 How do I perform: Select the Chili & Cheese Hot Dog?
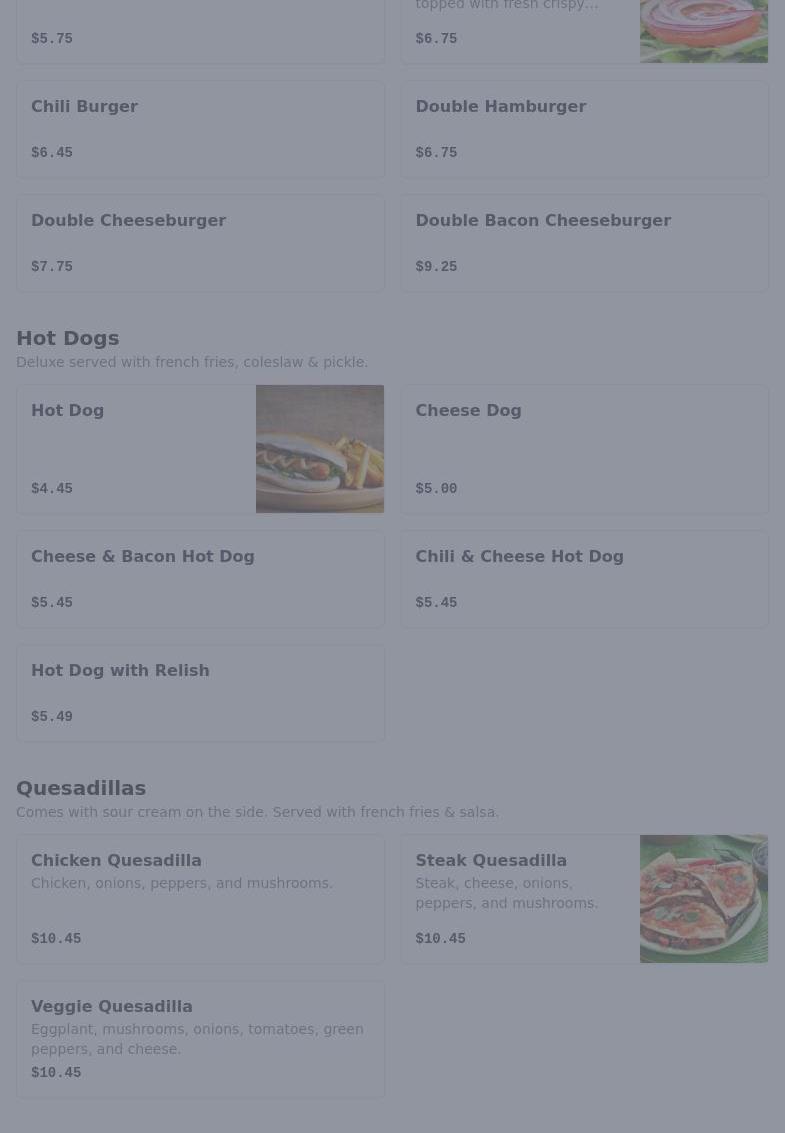pos(585,580)
